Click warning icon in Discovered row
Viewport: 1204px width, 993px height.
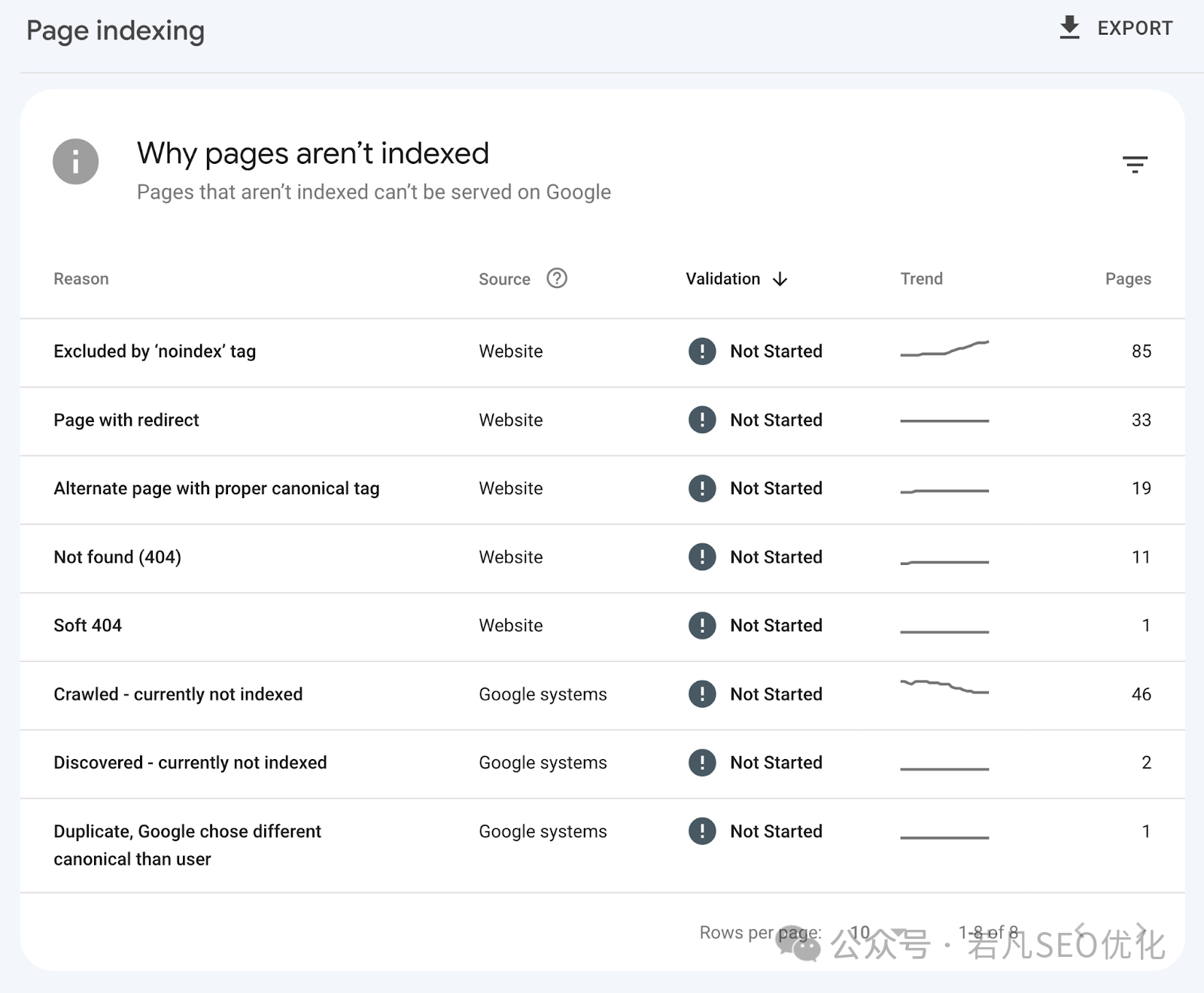[702, 762]
